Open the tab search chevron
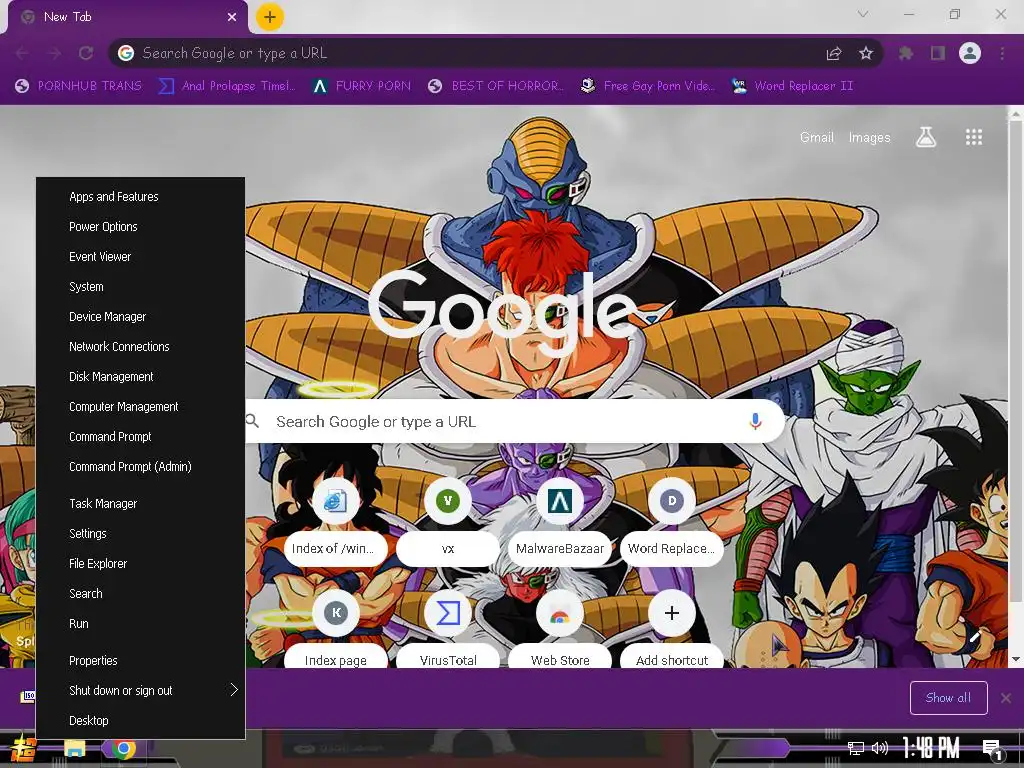 (863, 14)
